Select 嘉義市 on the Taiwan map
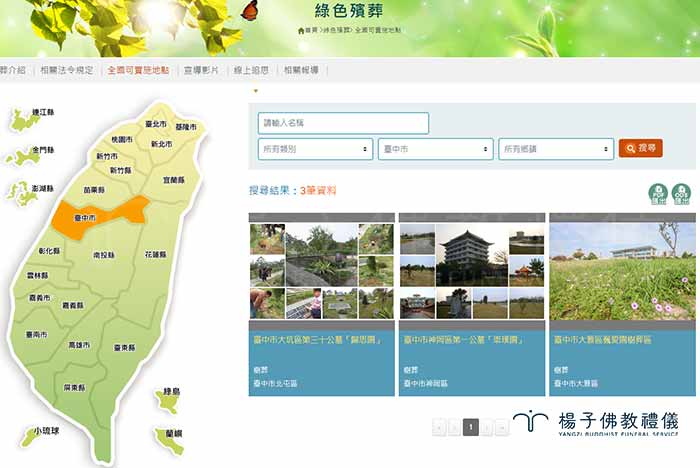This screenshot has height=468, width=700. click(40, 297)
